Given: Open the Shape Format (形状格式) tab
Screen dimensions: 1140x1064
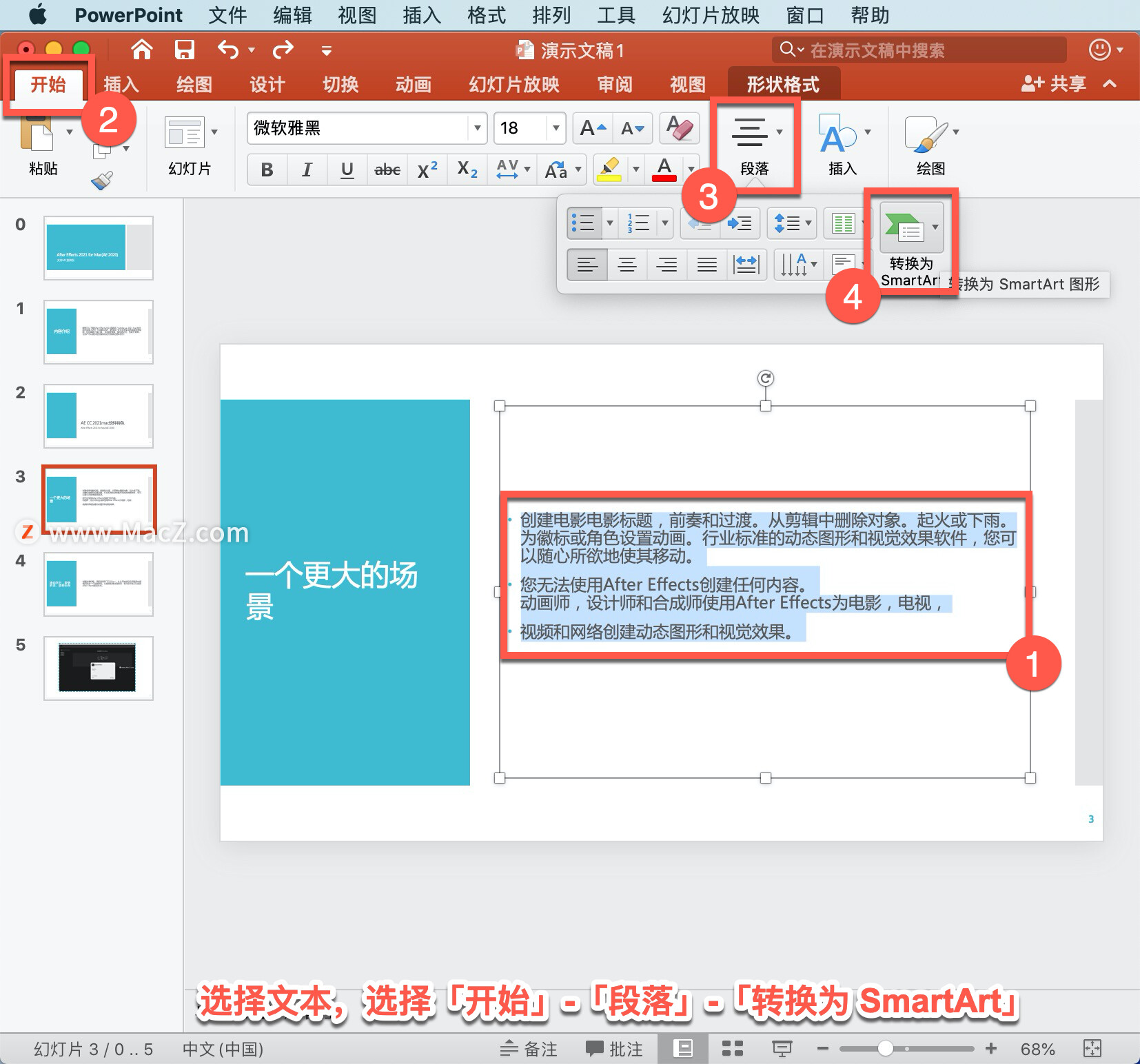Looking at the screenshot, I should point(783,85).
